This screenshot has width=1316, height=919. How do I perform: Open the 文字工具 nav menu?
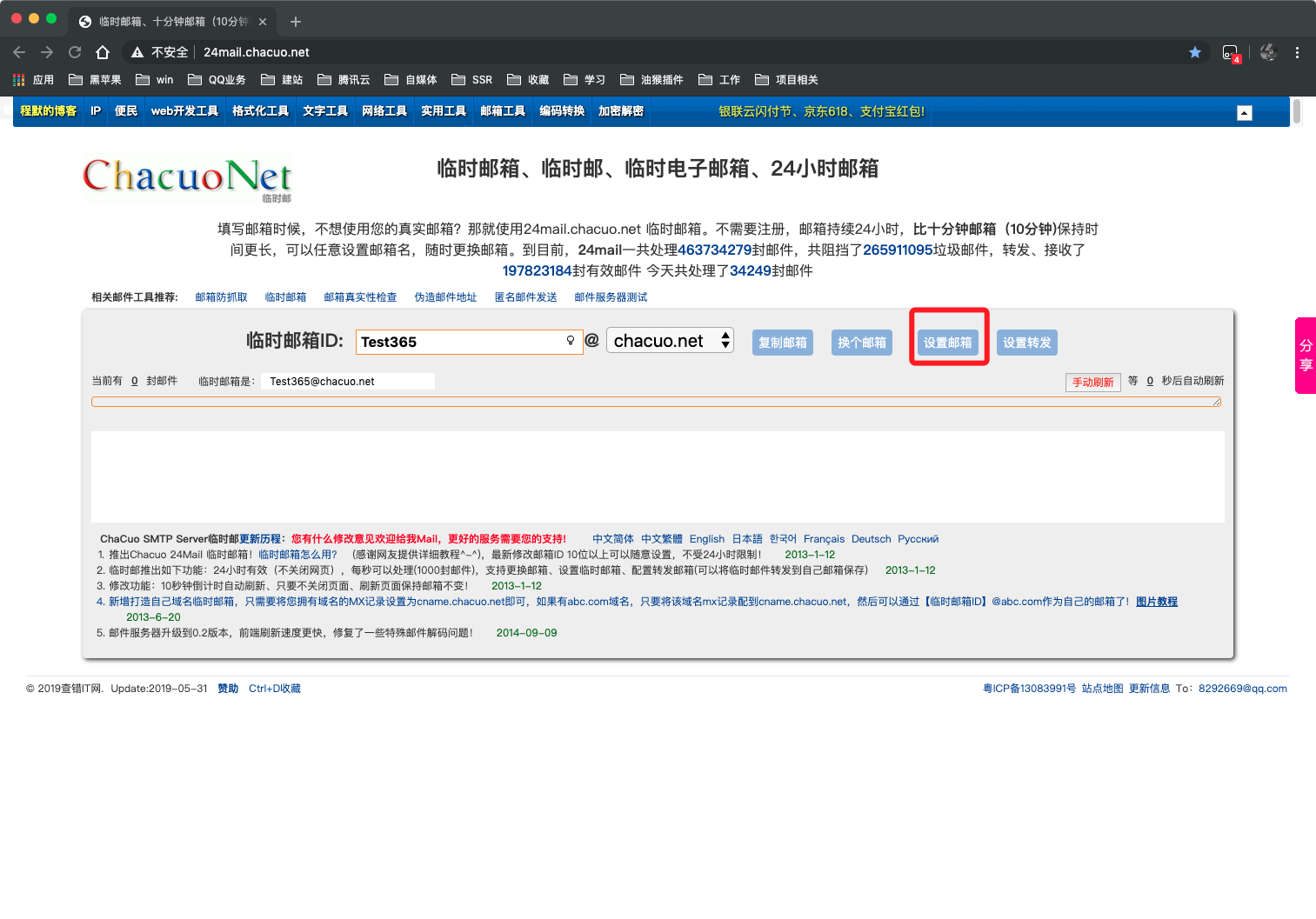[325, 111]
